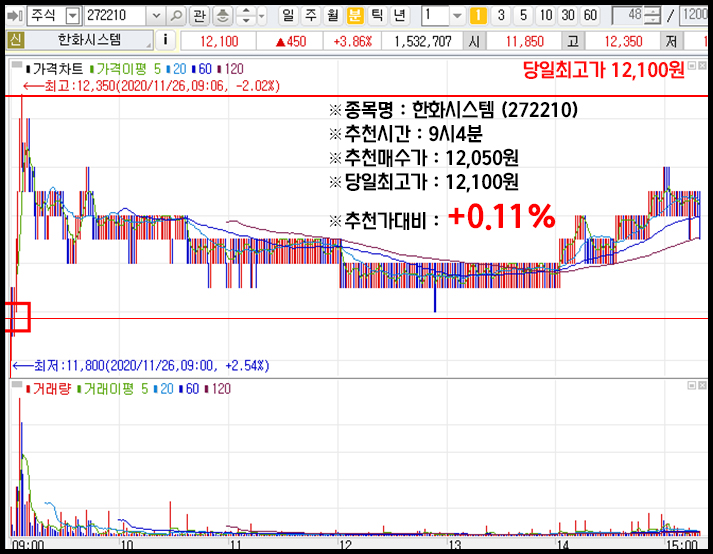The height and width of the screenshot is (554, 713).
Task: Click the up/down stock stepper arrows
Action: click(x=246, y=16)
